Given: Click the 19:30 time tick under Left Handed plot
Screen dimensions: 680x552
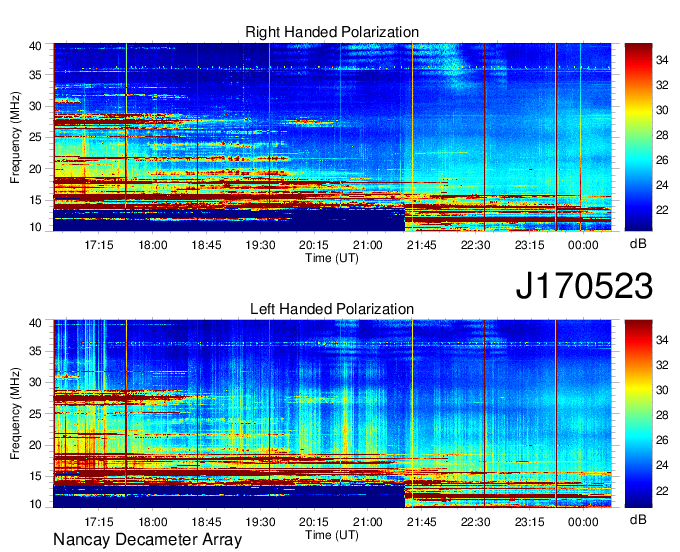Looking at the screenshot, I should 260,522.
